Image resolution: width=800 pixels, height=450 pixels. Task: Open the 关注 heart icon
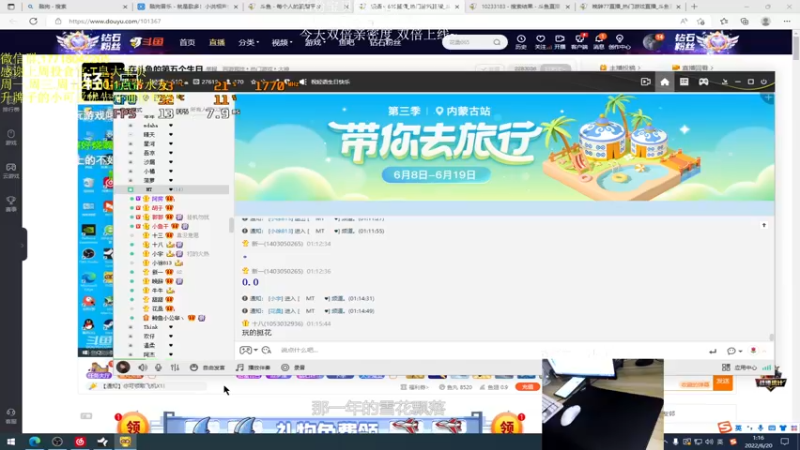pos(541,42)
